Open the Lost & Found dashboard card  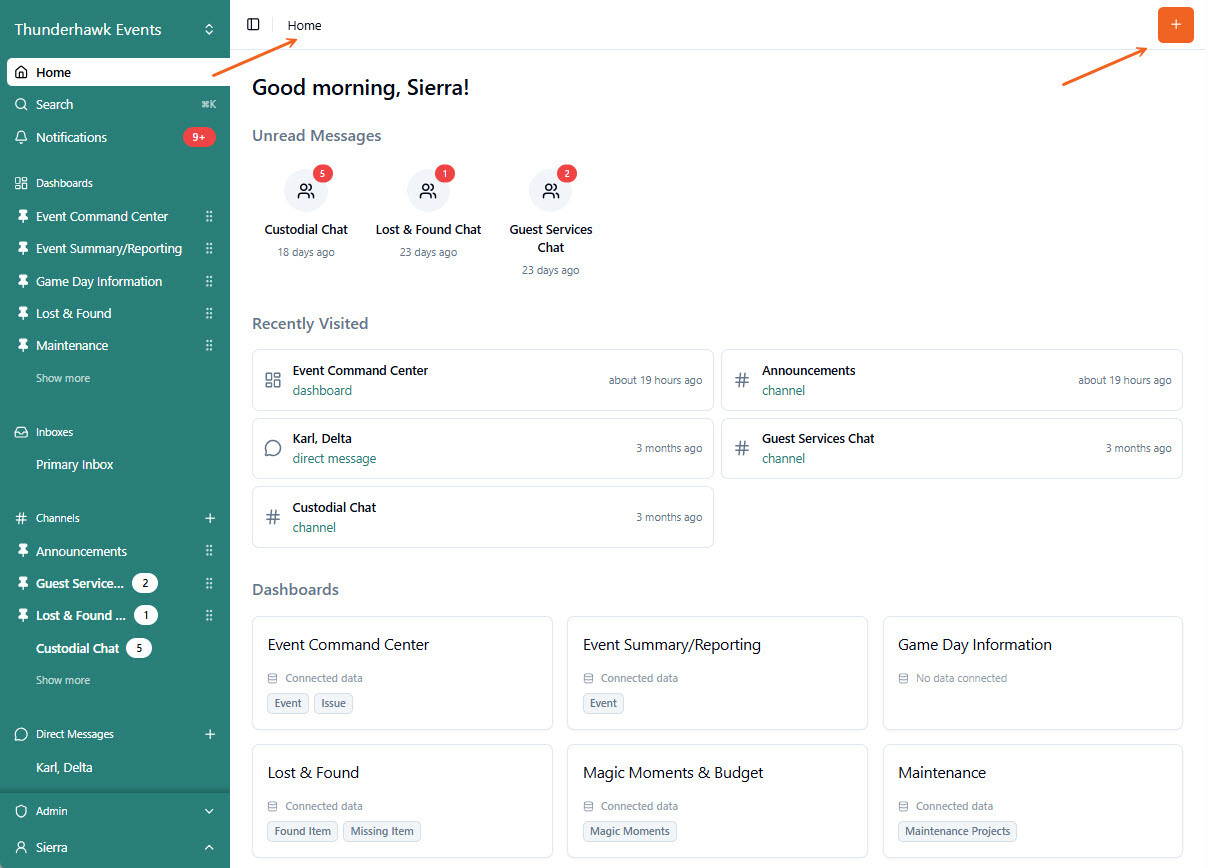tap(402, 801)
